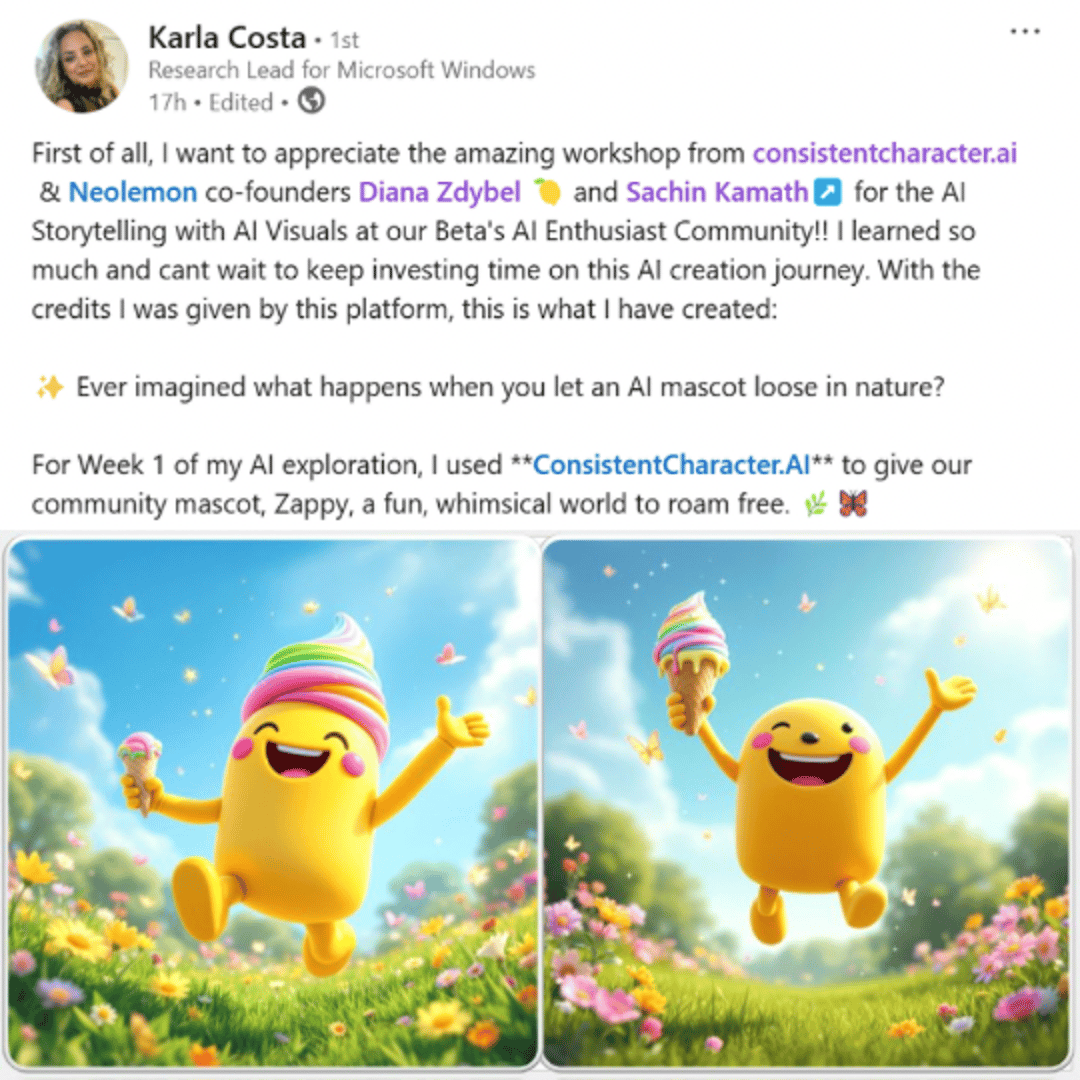Click the 'Edited' post label
Image resolution: width=1080 pixels, height=1080 pixels.
pyautogui.click(x=241, y=103)
